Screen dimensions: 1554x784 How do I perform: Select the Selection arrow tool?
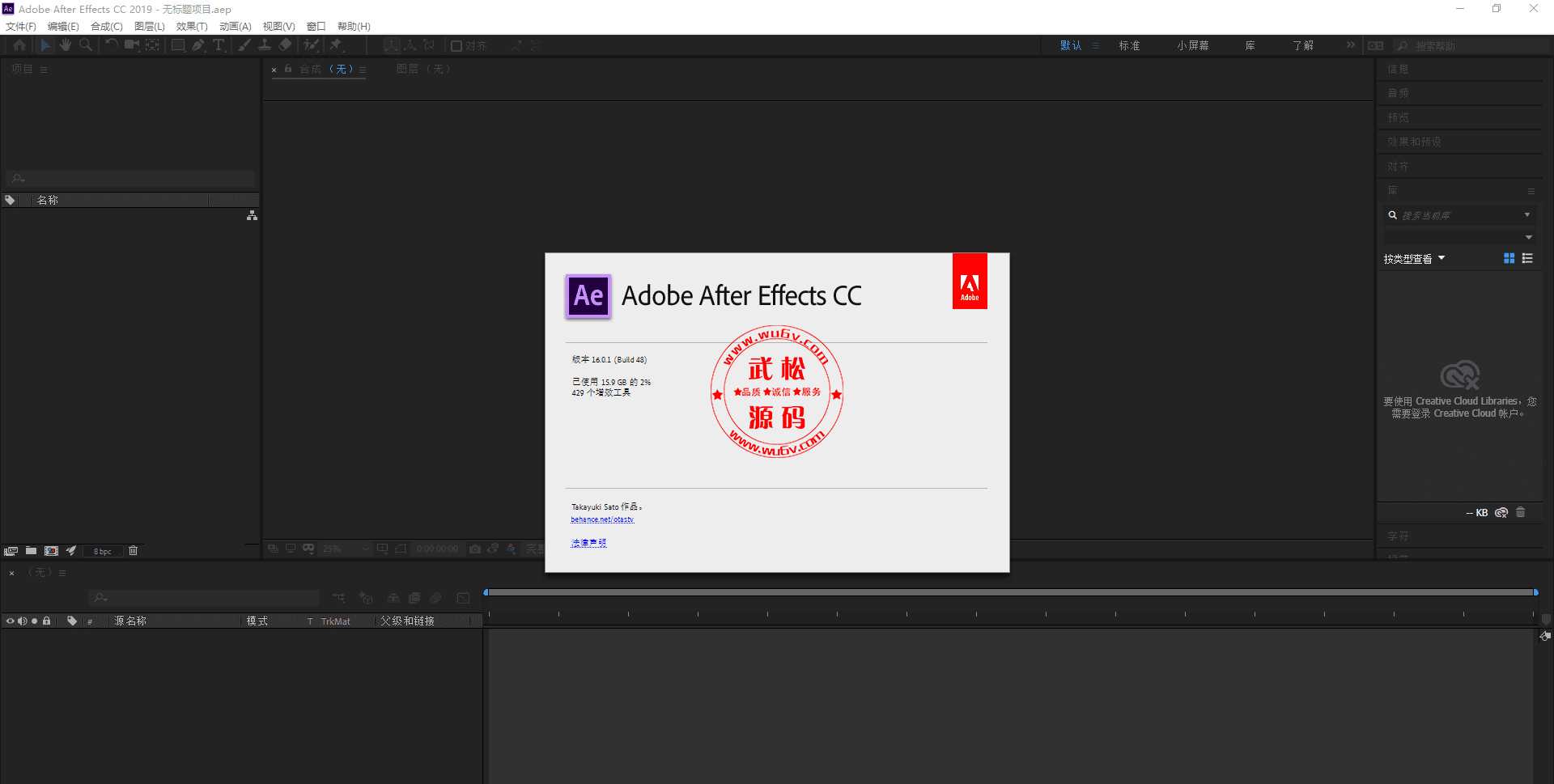[x=45, y=45]
